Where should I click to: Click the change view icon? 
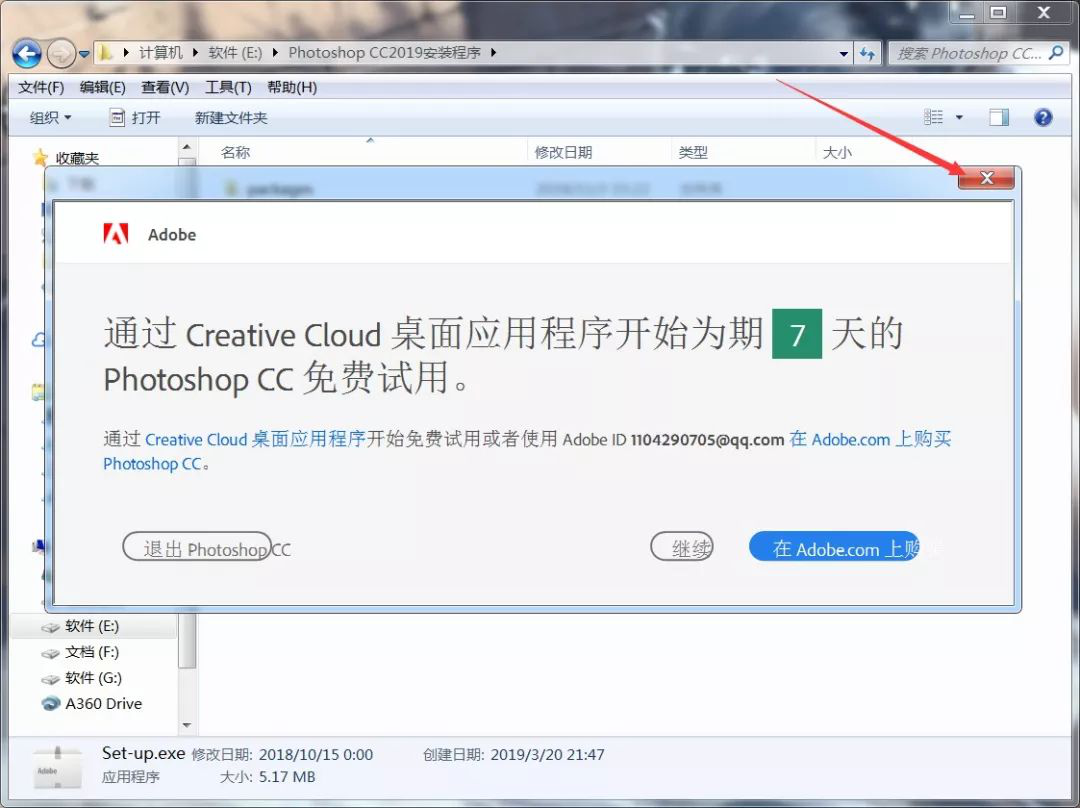(933, 117)
